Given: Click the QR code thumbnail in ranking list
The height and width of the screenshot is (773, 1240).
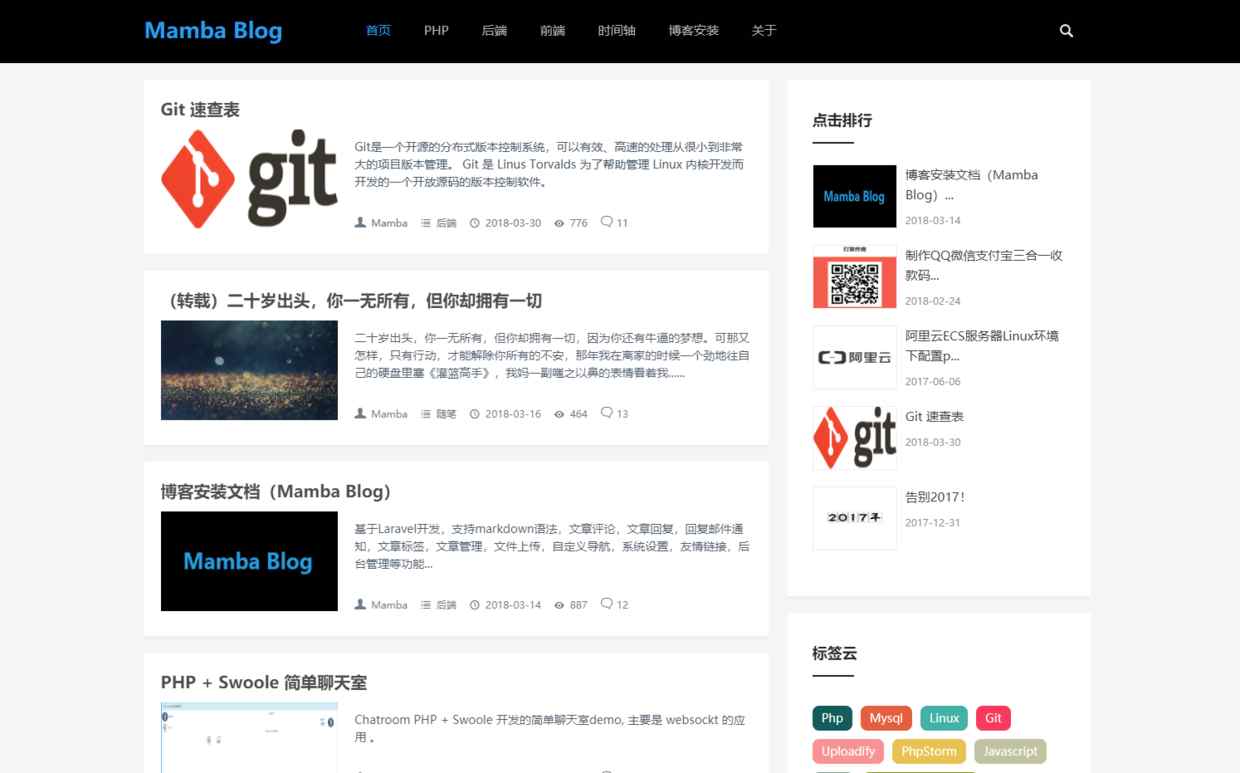Looking at the screenshot, I should point(854,277).
